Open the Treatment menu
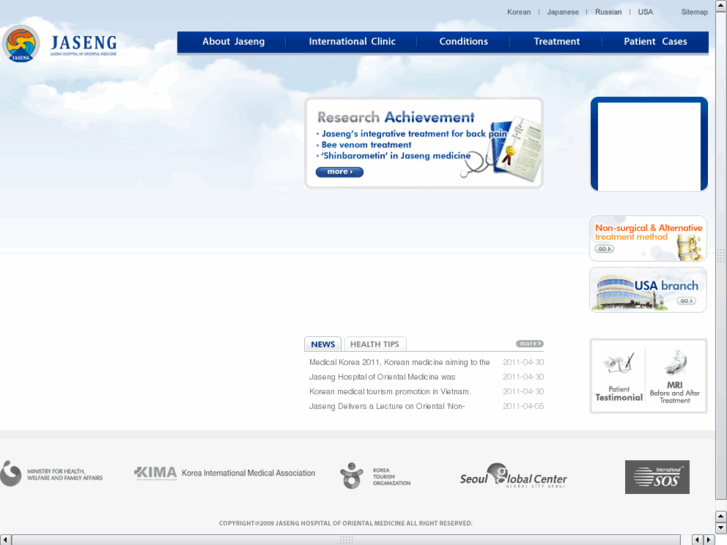 pos(556,42)
